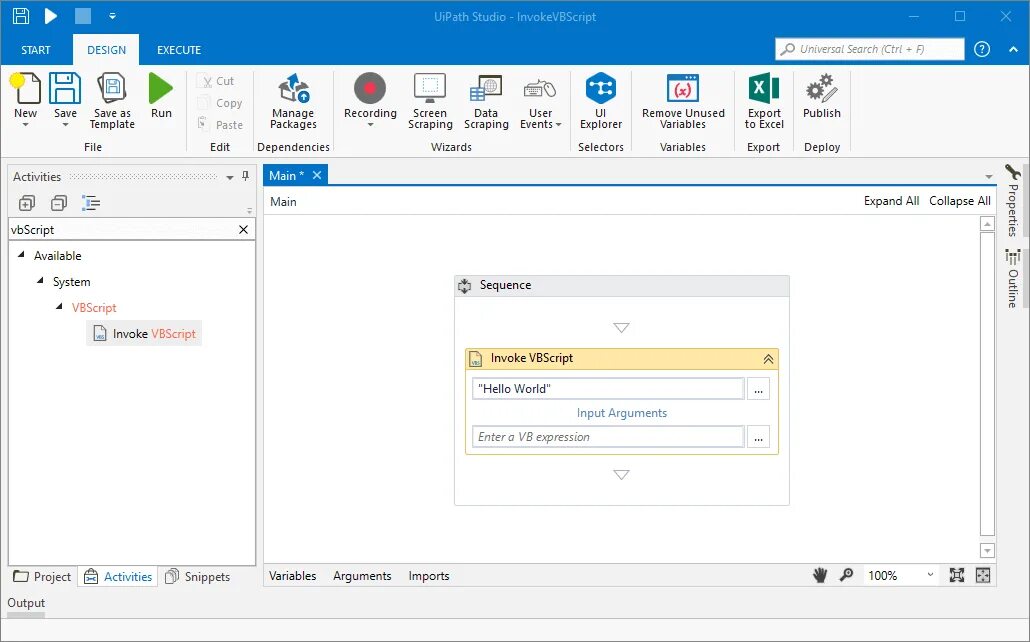The width and height of the screenshot is (1030, 642).
Task: Click Main breadcrumb link
Action: (283, 202)
